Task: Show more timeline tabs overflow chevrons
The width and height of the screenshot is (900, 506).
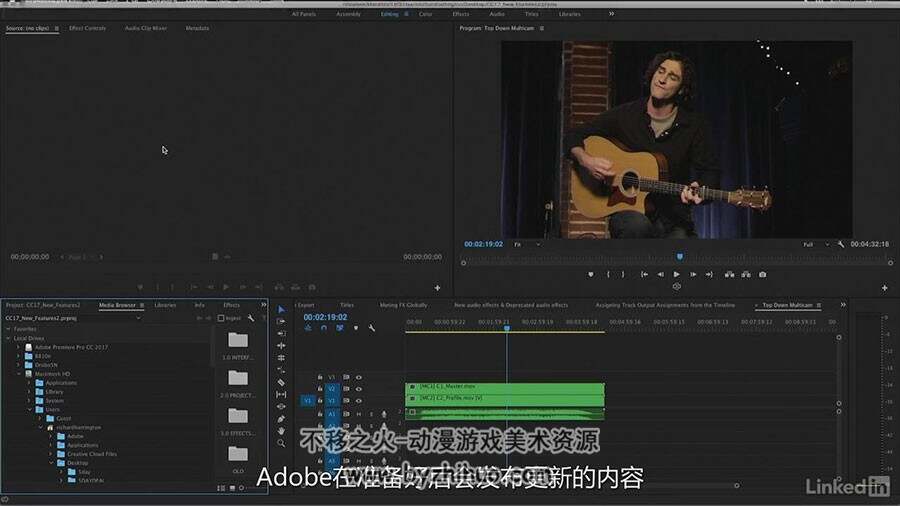Action: [843, 305]
